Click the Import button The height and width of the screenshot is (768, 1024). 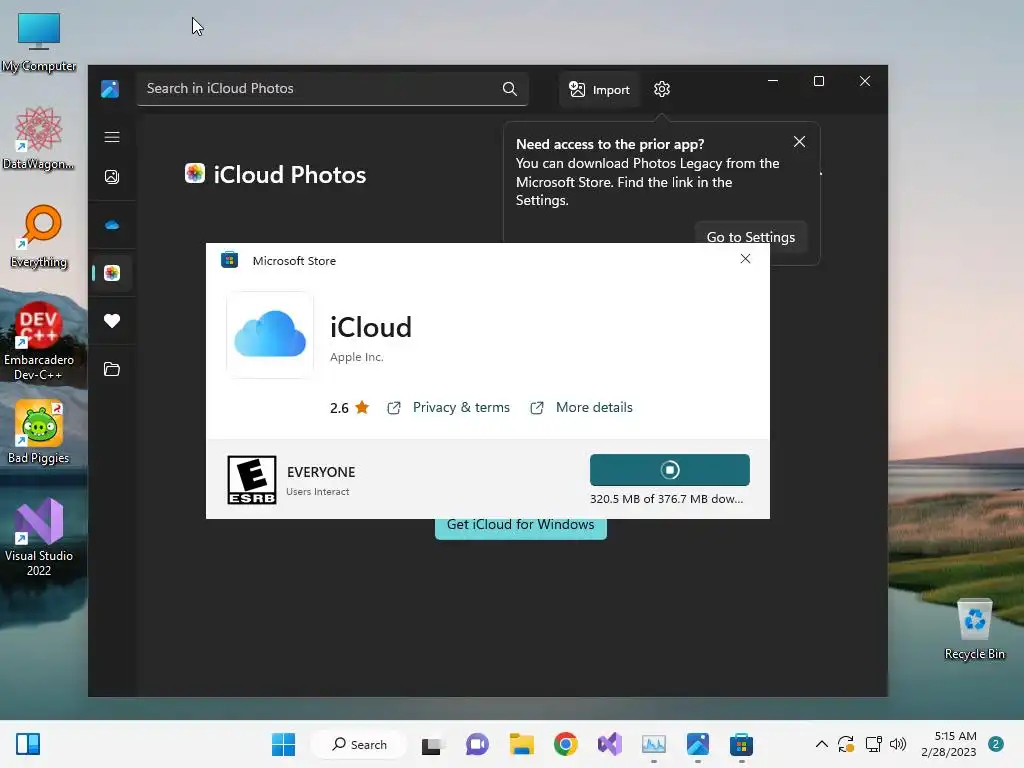pos(599,89)
